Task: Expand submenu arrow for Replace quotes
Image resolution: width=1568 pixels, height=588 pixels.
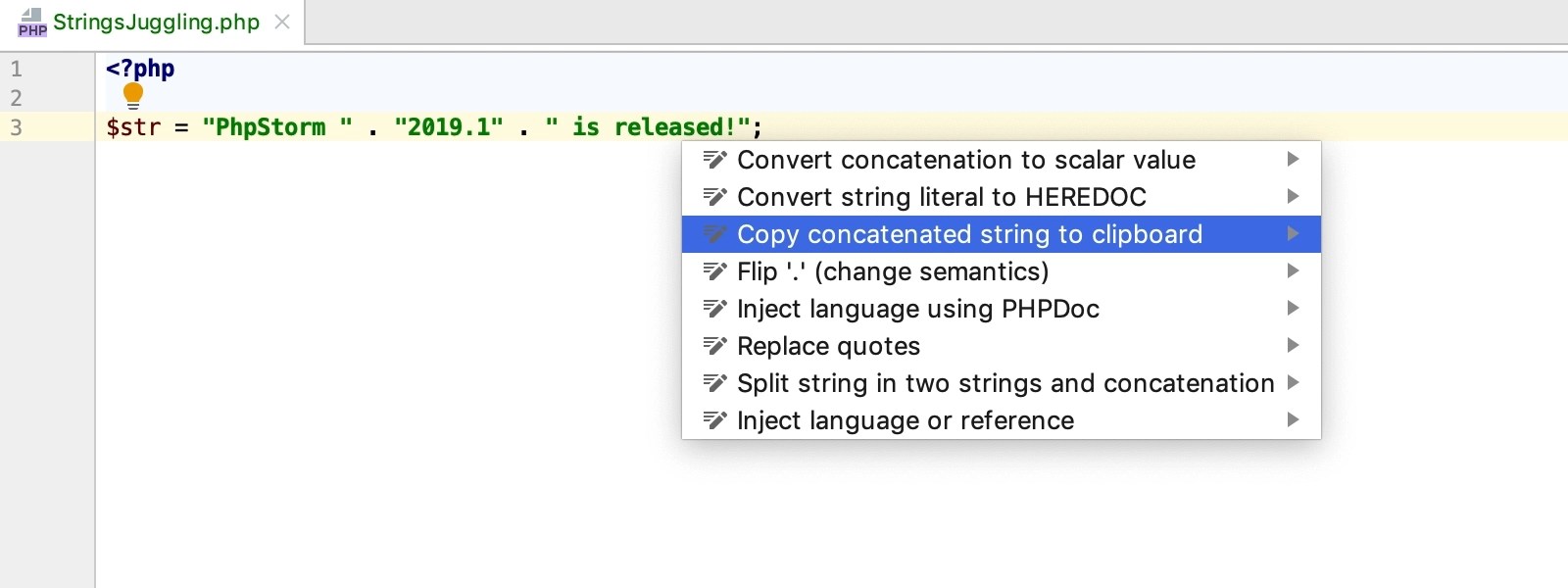Action: click(1294, 345)
